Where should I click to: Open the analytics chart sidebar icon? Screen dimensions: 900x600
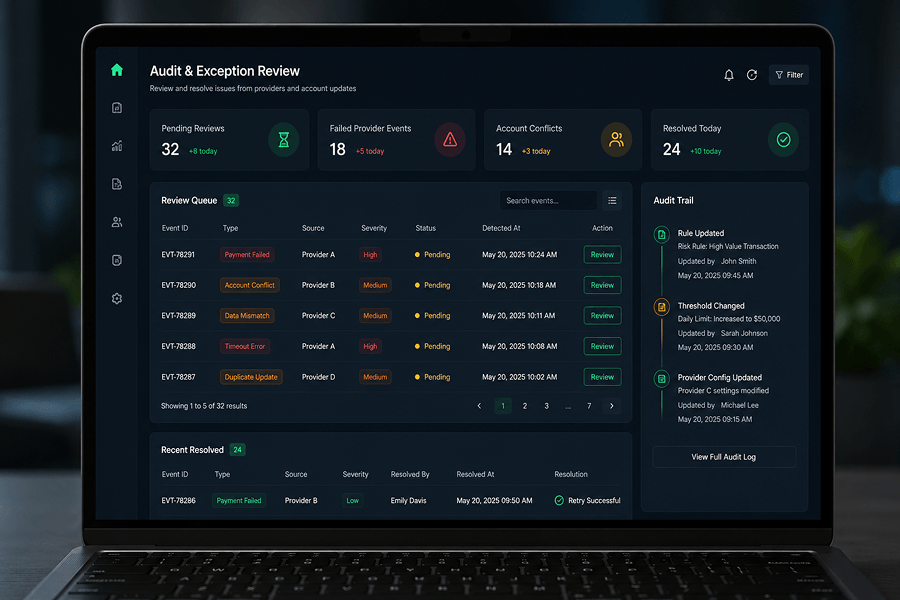tap(117, 146)
